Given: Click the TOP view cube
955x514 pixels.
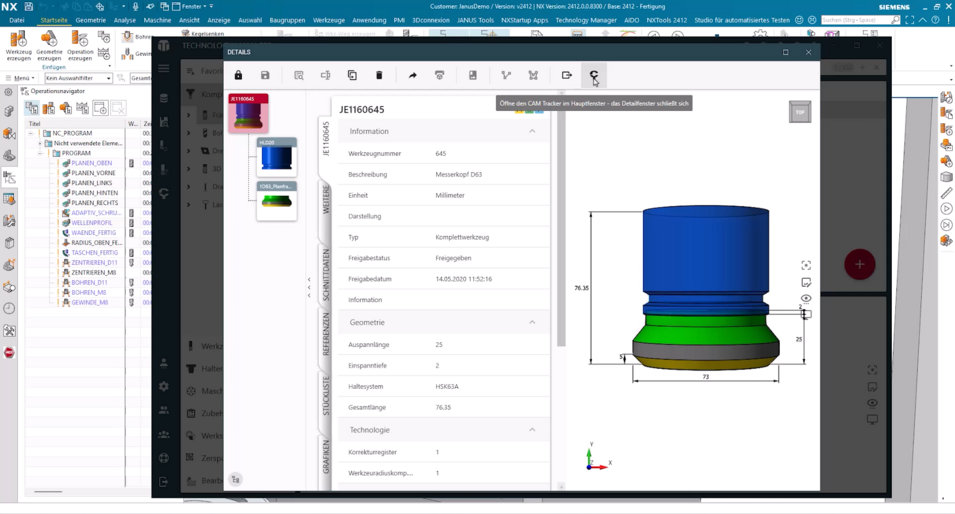Looking at the screenshot, I should [x=800, y=112].
